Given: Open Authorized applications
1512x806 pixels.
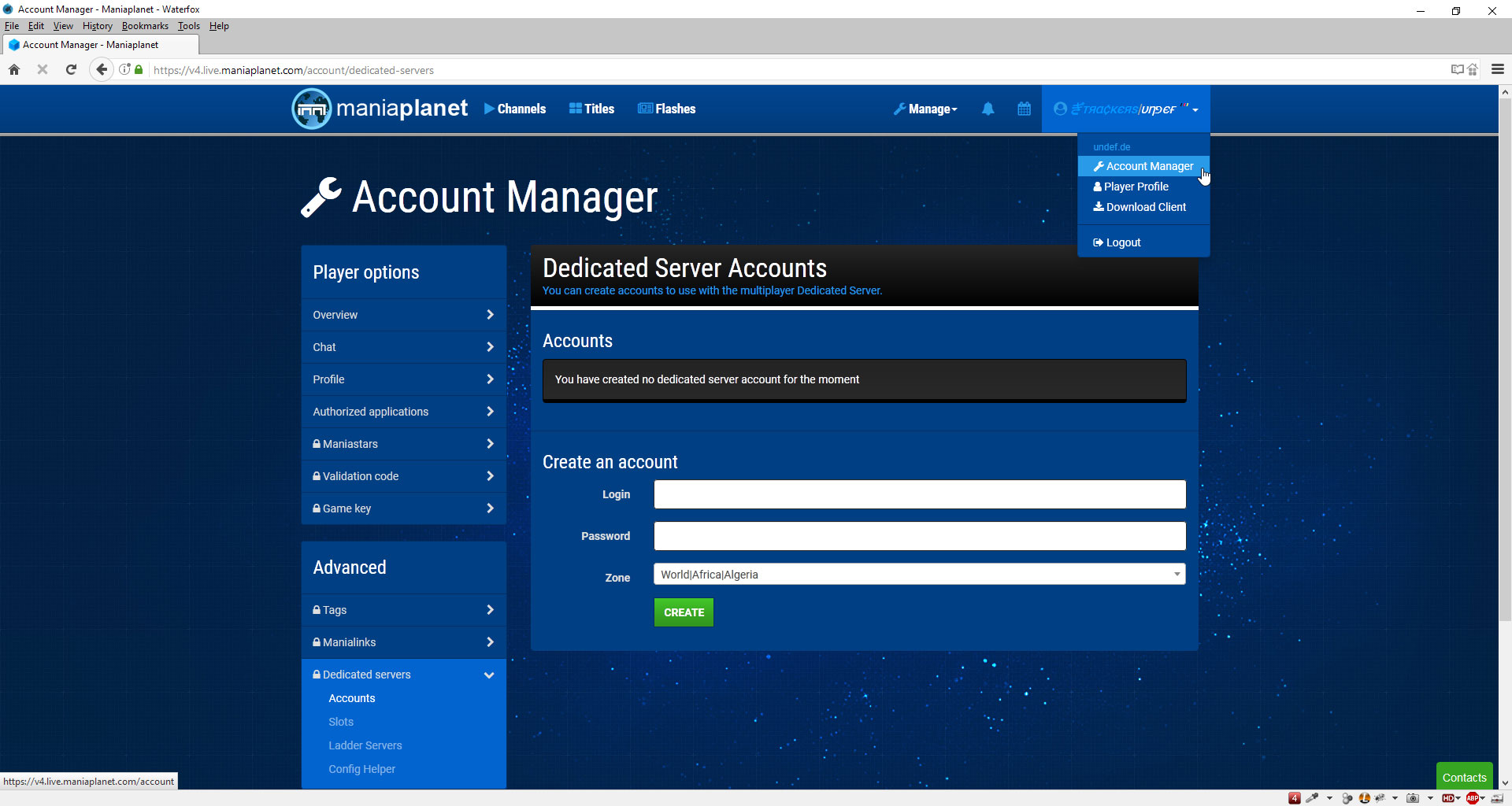Looking at the screenshot, I should click(x=403, y=412).
